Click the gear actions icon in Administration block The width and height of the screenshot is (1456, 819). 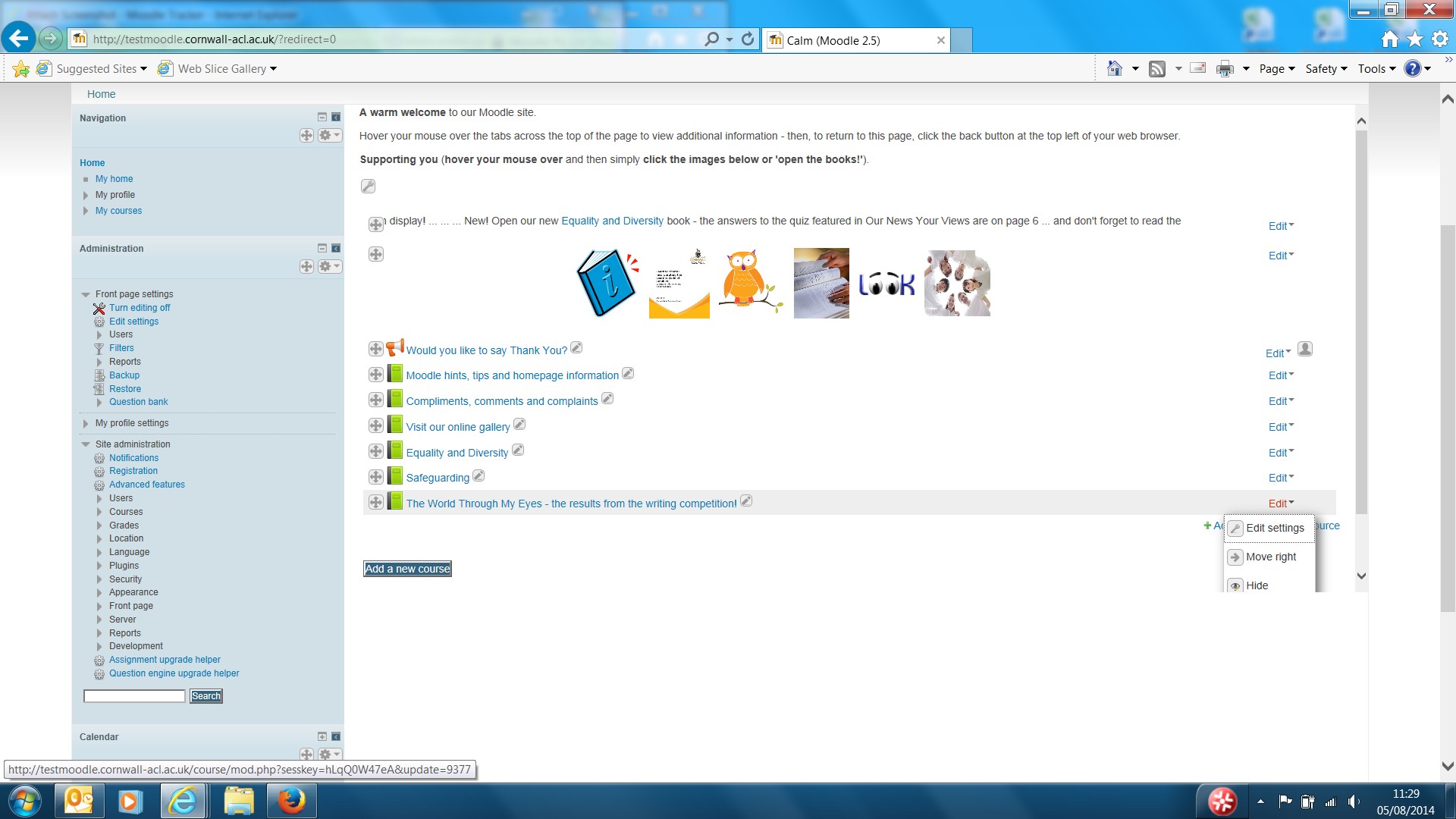click(329, 266)
